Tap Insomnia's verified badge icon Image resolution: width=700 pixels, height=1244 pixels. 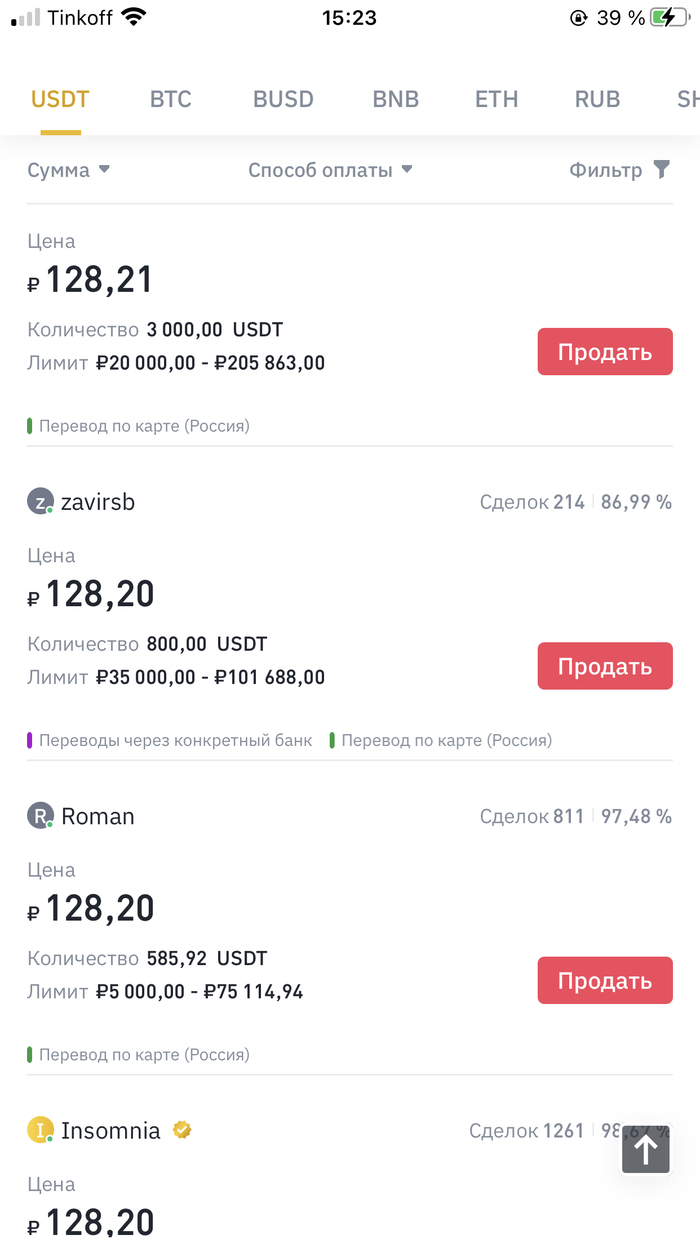[x=182, y=1130]
